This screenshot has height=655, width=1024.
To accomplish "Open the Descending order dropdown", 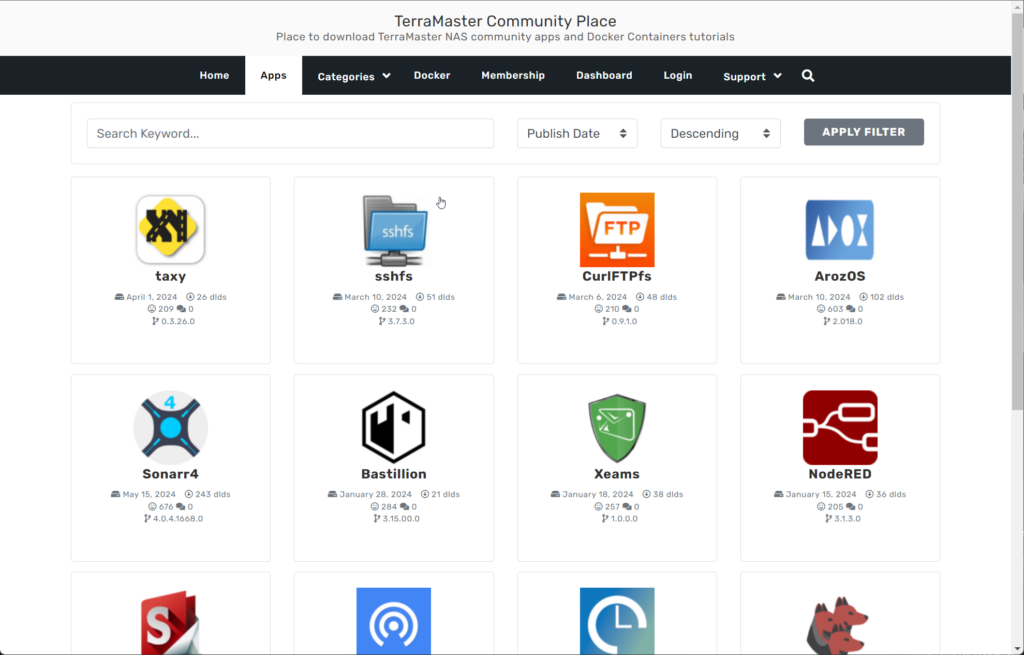I will 720,133.
